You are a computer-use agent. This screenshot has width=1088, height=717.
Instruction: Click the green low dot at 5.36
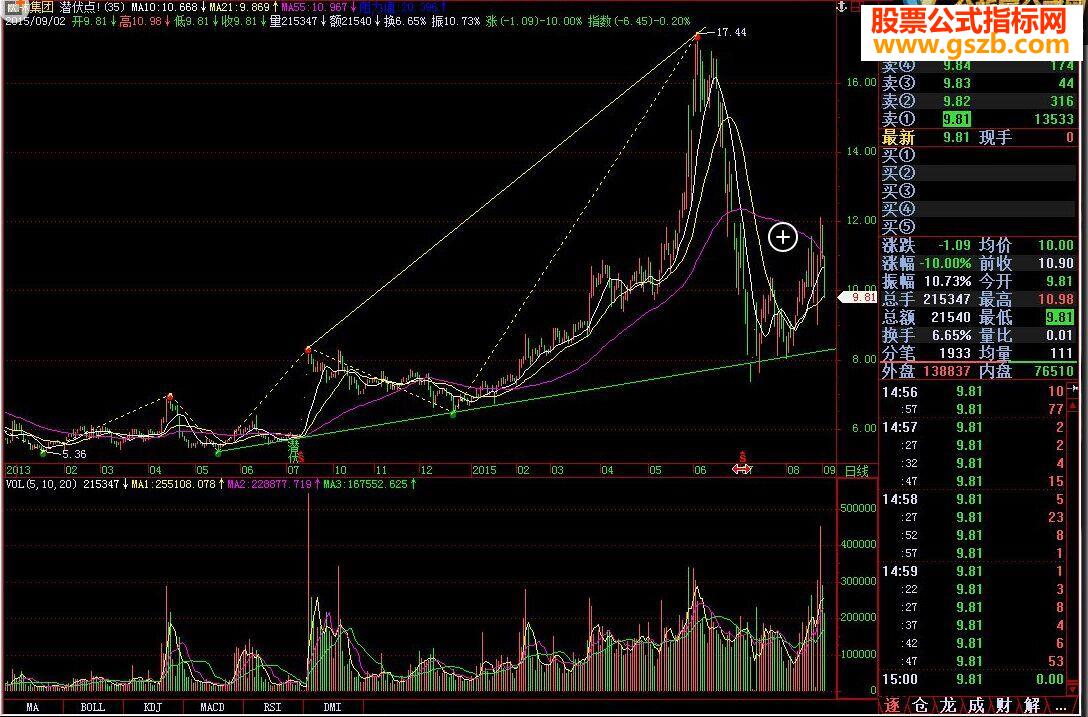(43, 453)
